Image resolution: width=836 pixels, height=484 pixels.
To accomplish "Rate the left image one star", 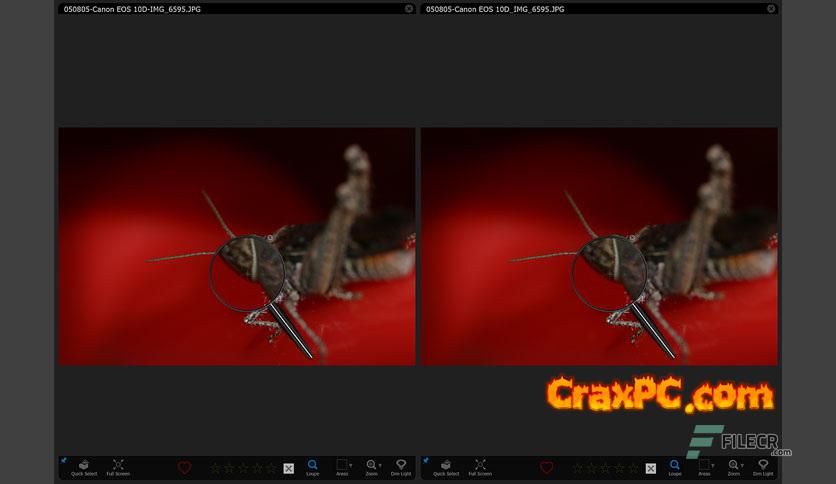I will [215, 469].
